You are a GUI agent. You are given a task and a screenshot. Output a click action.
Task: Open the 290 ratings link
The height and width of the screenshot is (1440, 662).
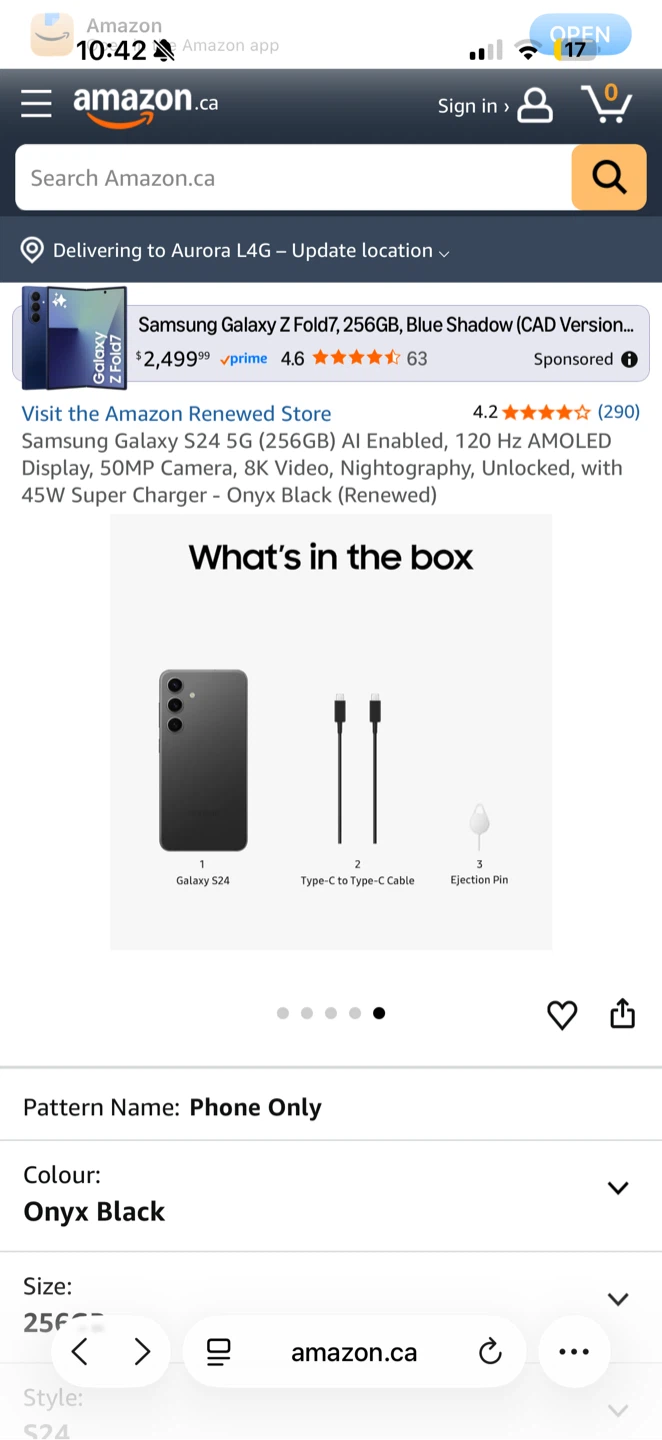point(618,412)
